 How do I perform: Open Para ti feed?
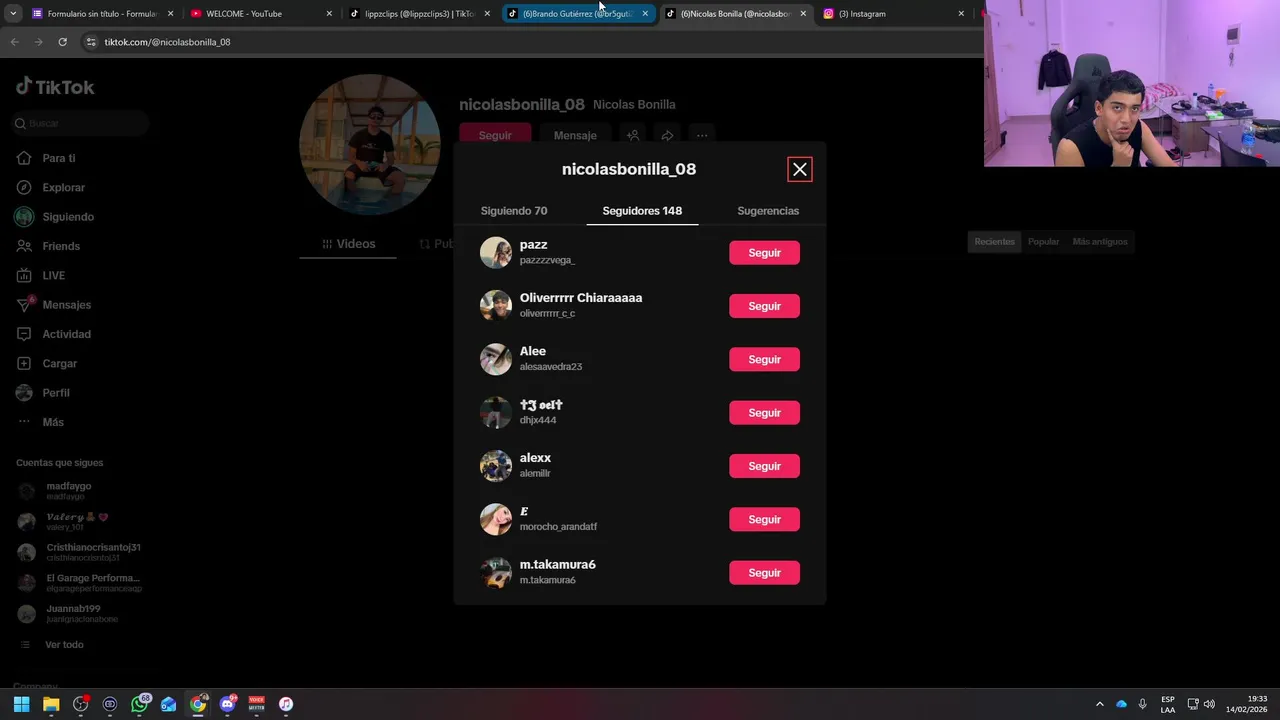[59, 158]
